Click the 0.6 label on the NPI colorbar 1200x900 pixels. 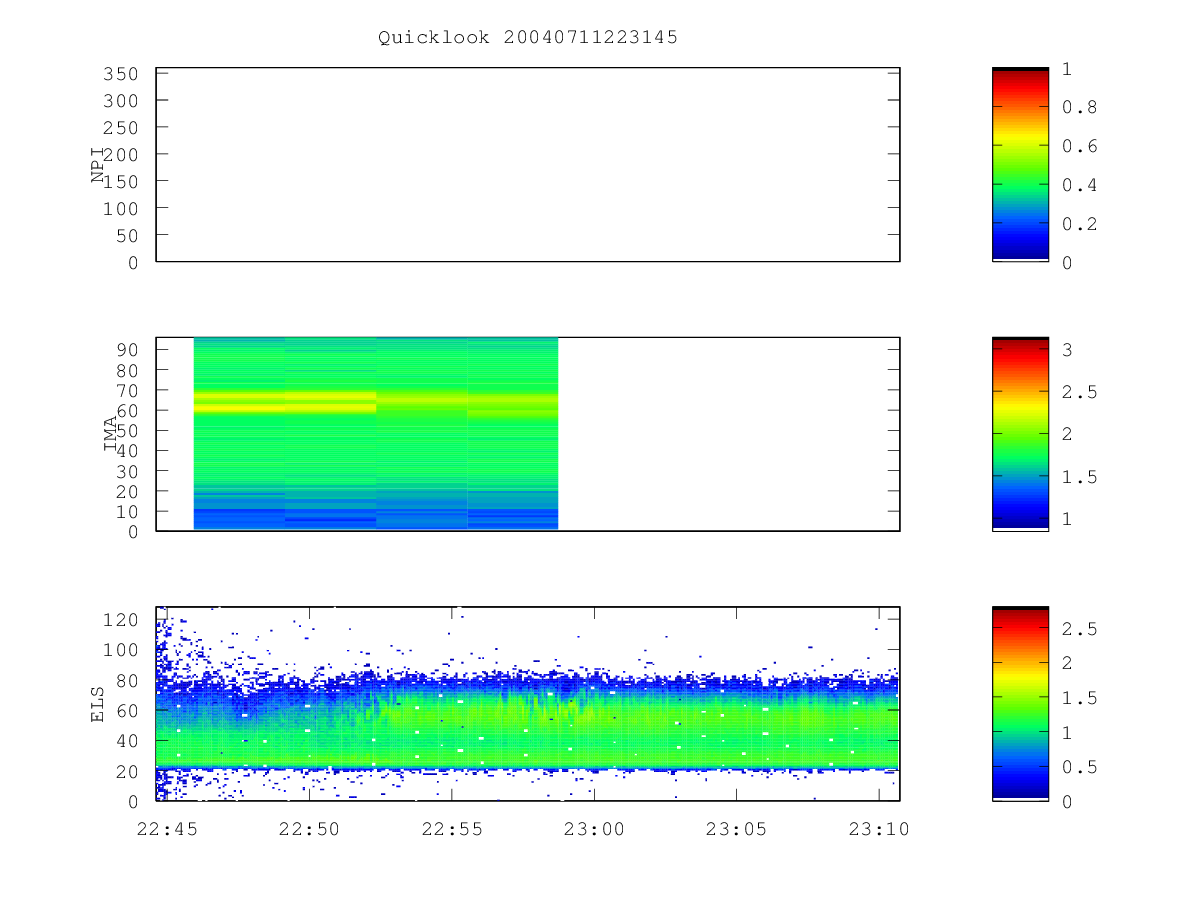[x=1079, y=146]
